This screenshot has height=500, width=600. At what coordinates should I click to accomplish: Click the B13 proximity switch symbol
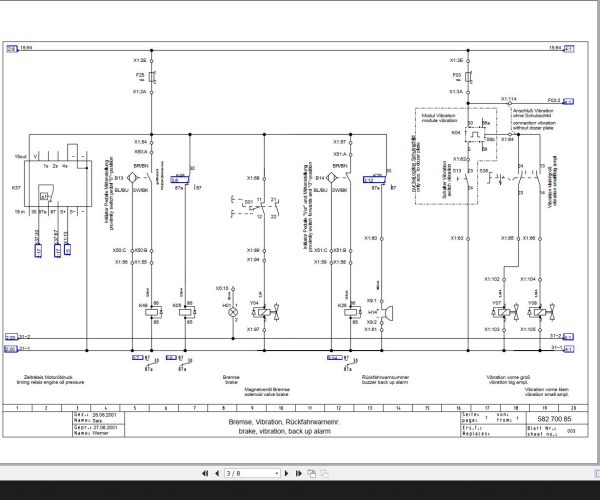pos(132,178)
